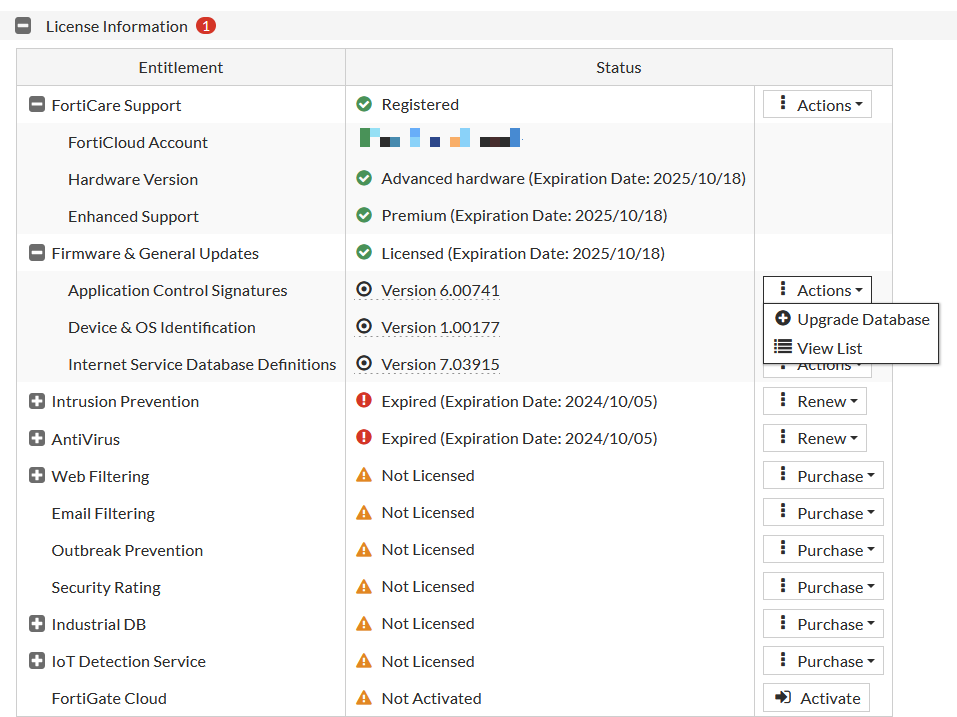Viewport: 957px width, 717px height.
Task: Click warning icon for Web Filtering status
Action: 364,475
